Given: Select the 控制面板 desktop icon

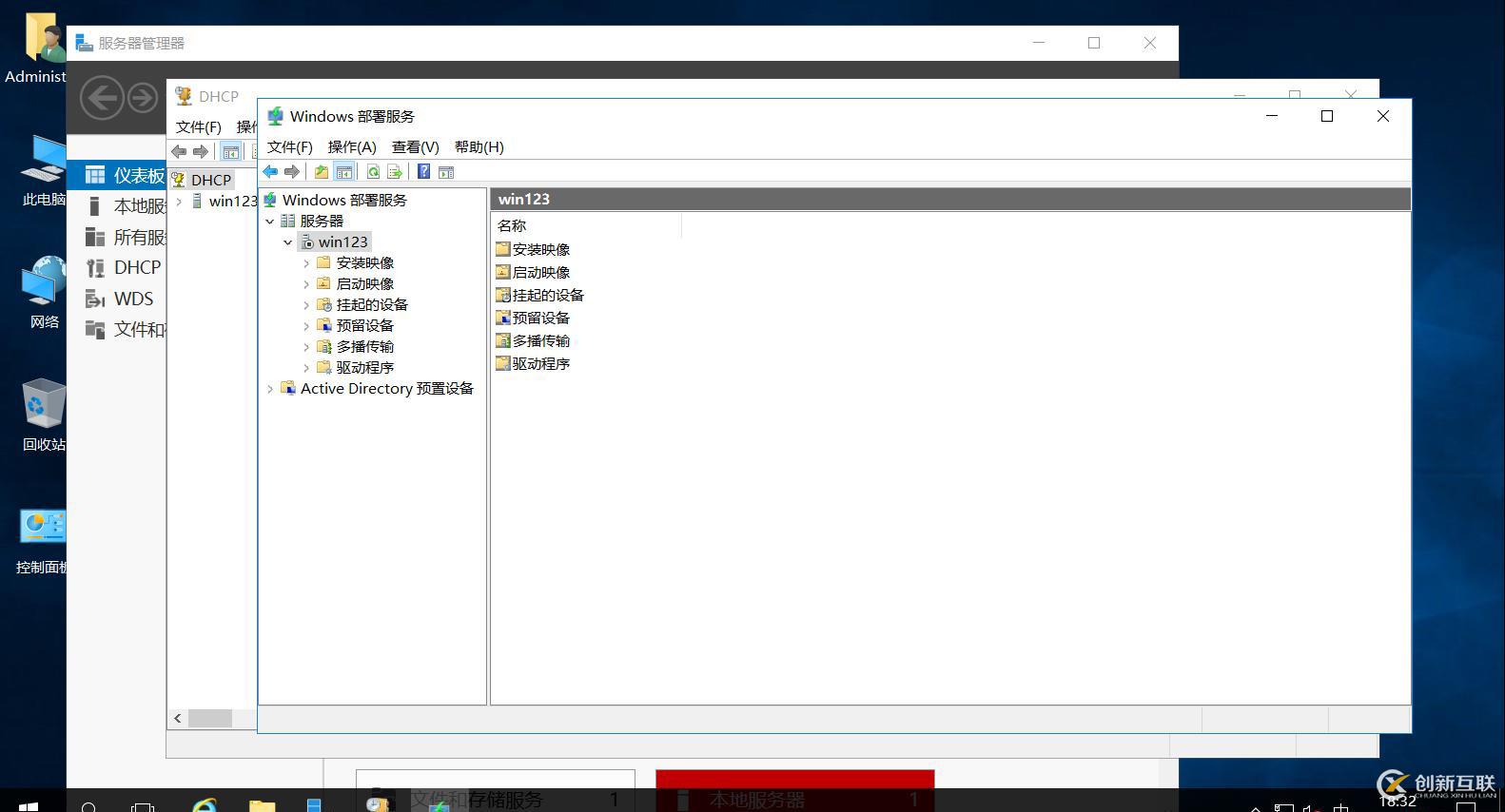Looking at the screenshot, I should coord(42,541).
